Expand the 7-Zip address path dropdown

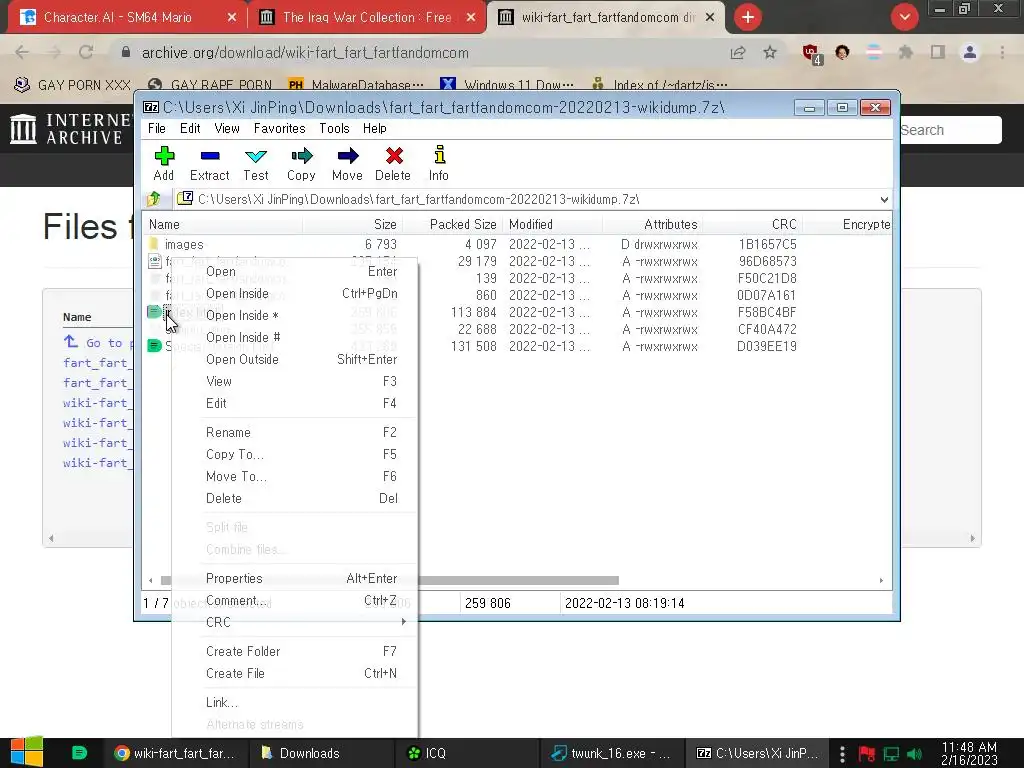[x=884, y=199]
